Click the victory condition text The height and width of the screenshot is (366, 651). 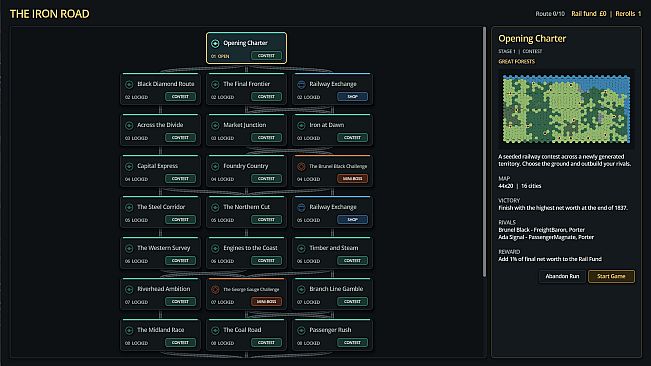point(563,208)
